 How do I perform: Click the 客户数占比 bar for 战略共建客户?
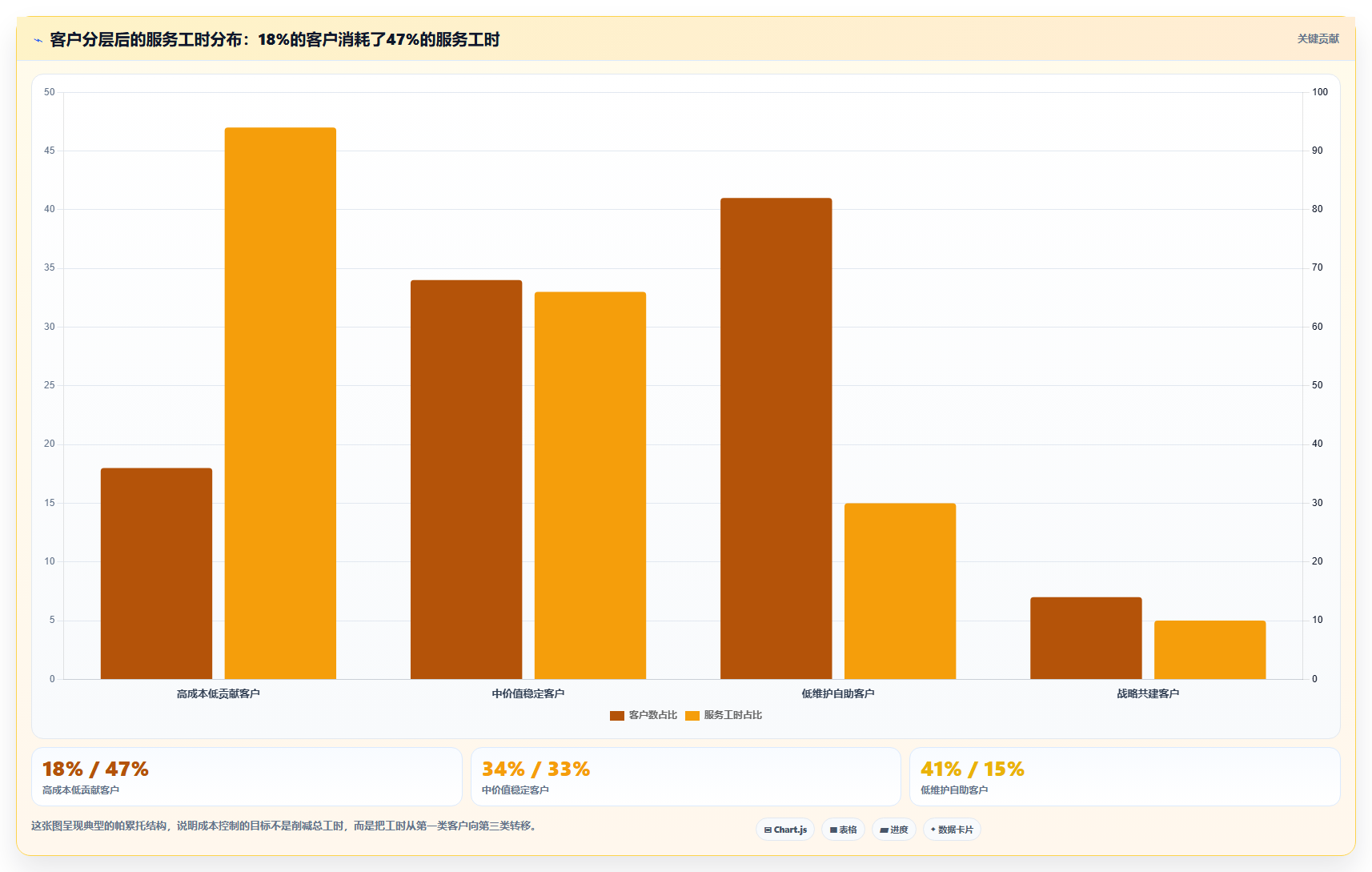[1085, 638]
